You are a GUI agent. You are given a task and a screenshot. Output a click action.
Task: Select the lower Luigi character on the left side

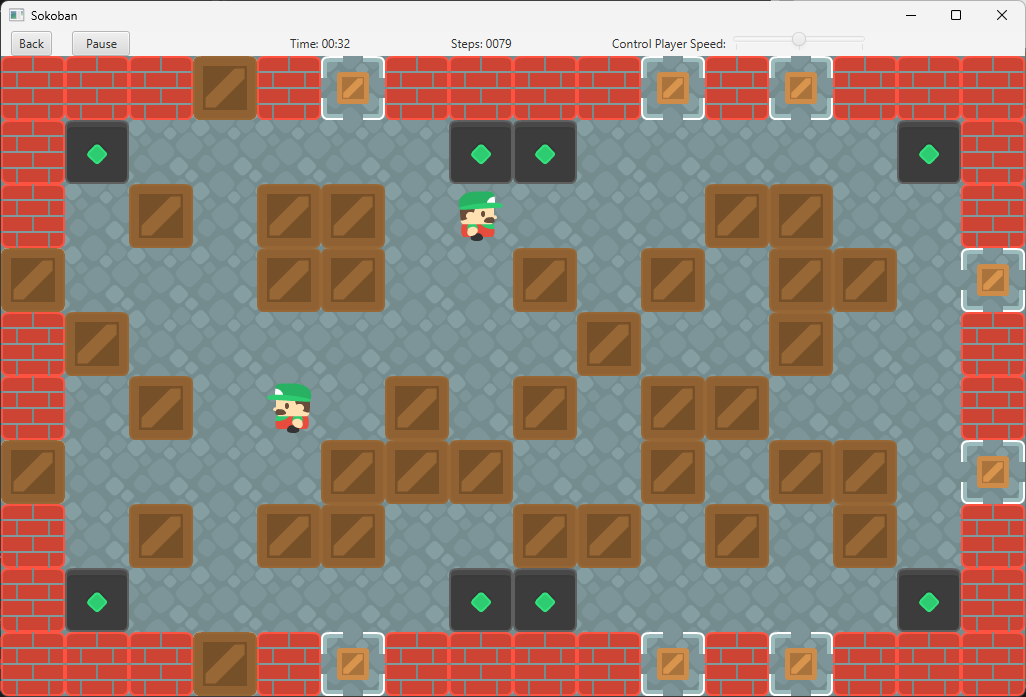pos(289,408)
